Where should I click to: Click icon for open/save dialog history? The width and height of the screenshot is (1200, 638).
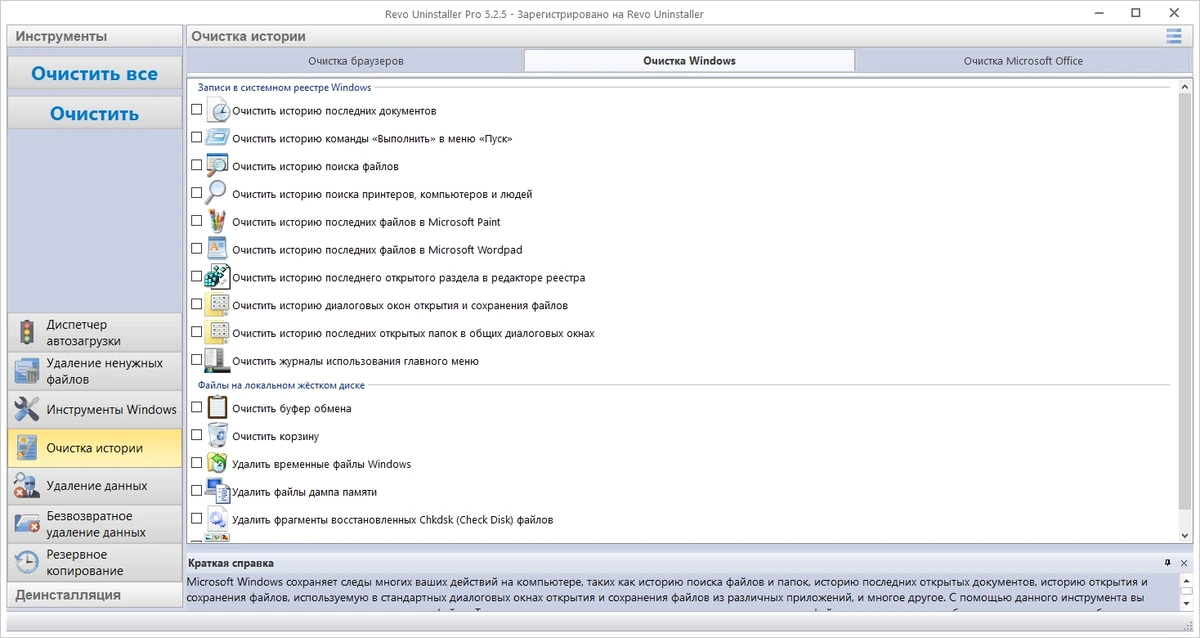(x=217, y=305)
